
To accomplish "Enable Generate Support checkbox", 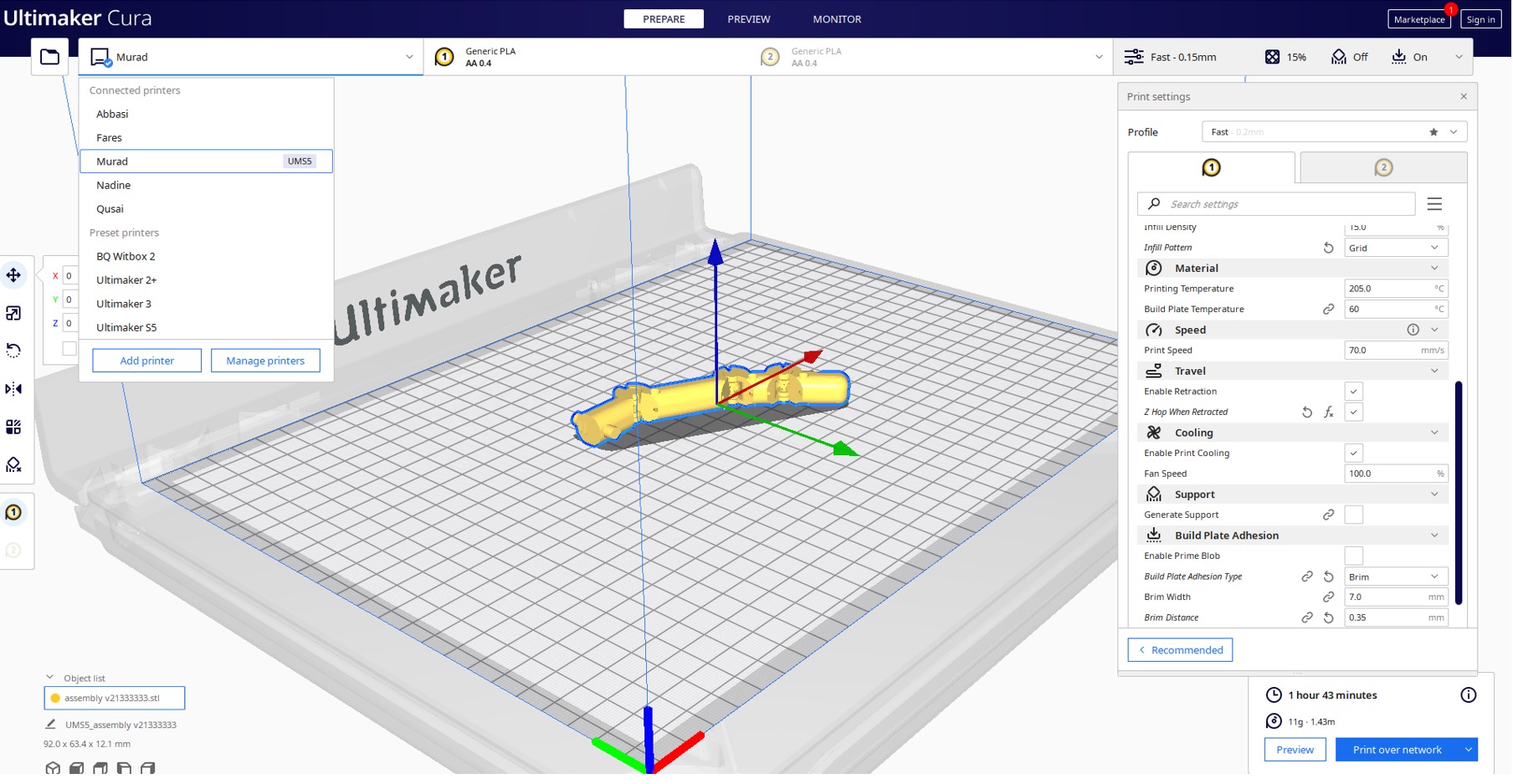I will pyautogui.click(x=1355, y=515).
